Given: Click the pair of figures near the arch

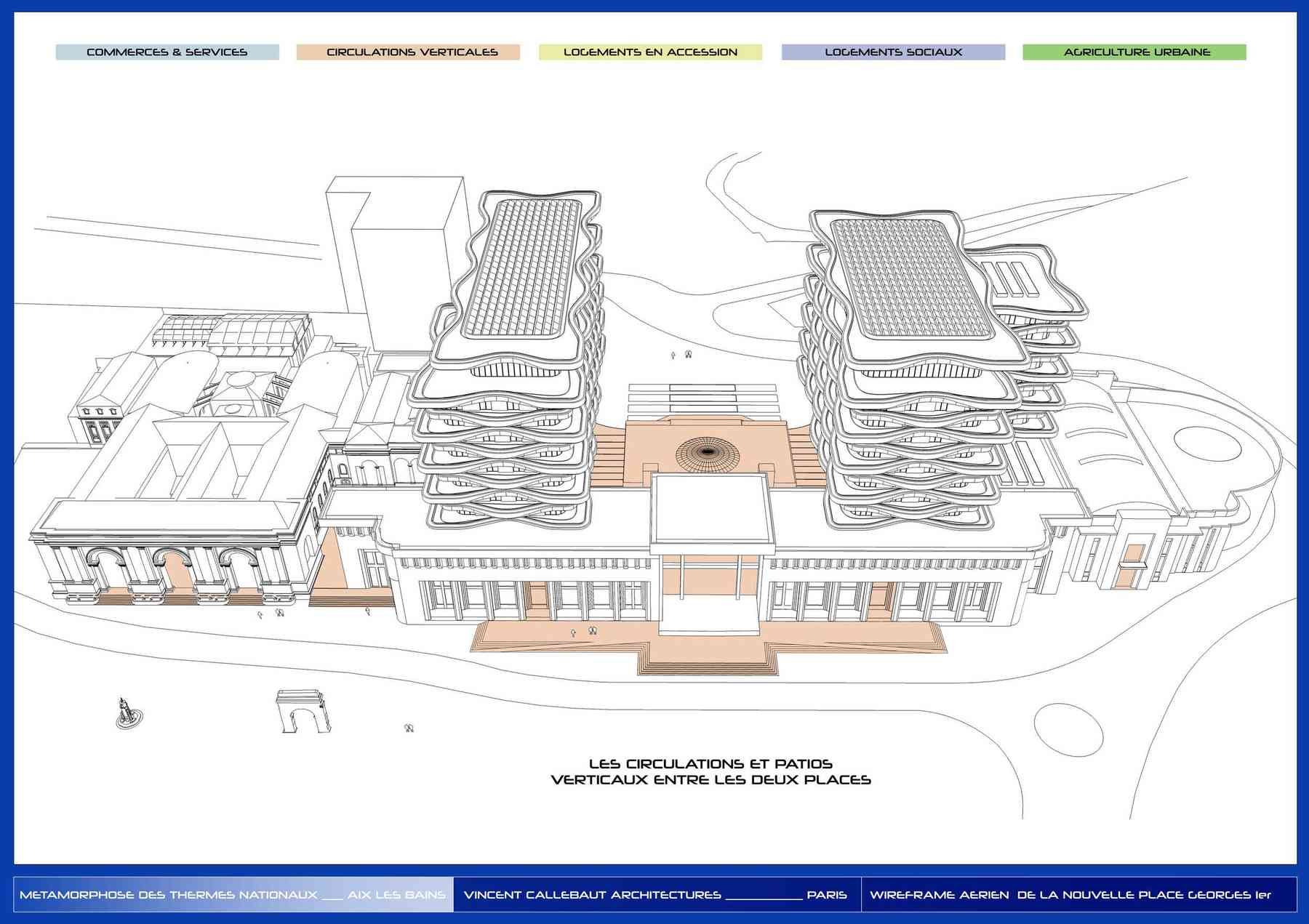Looking at the screenshot, I should pyautogui.click(x=409, y=728).
